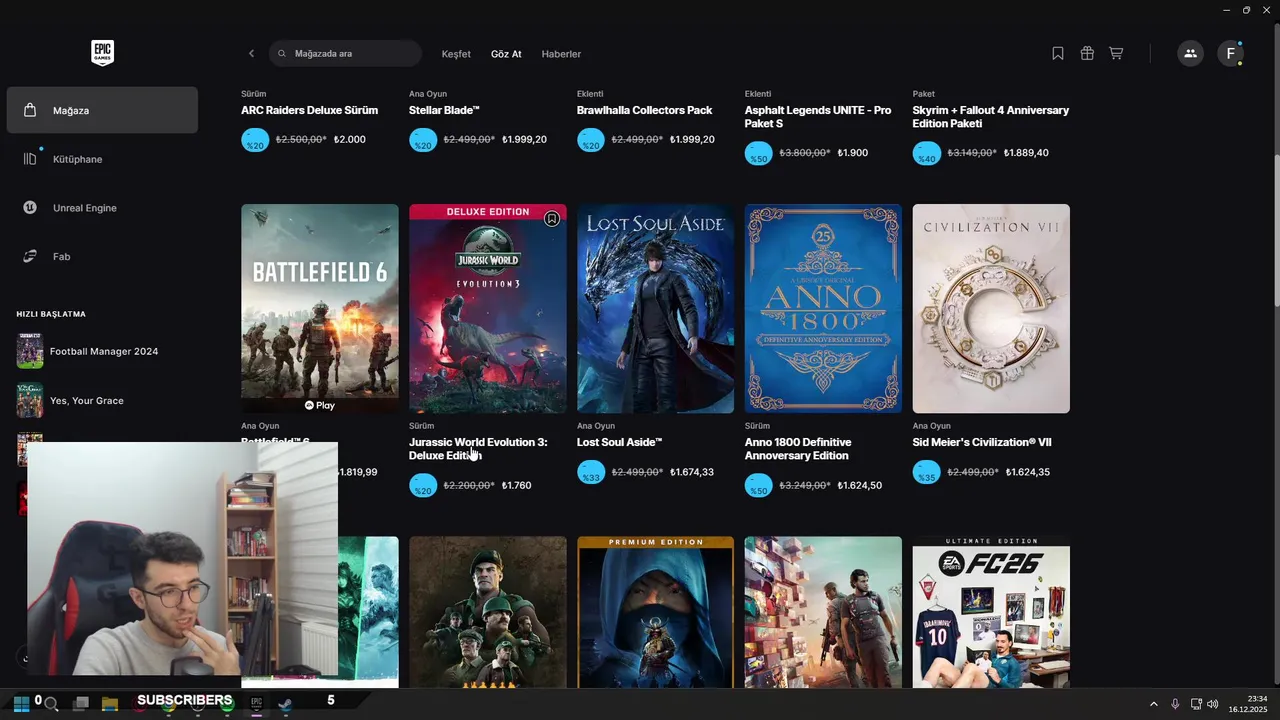Open EA FC26 Ultimate Edition cover

(x=991, y=612)
